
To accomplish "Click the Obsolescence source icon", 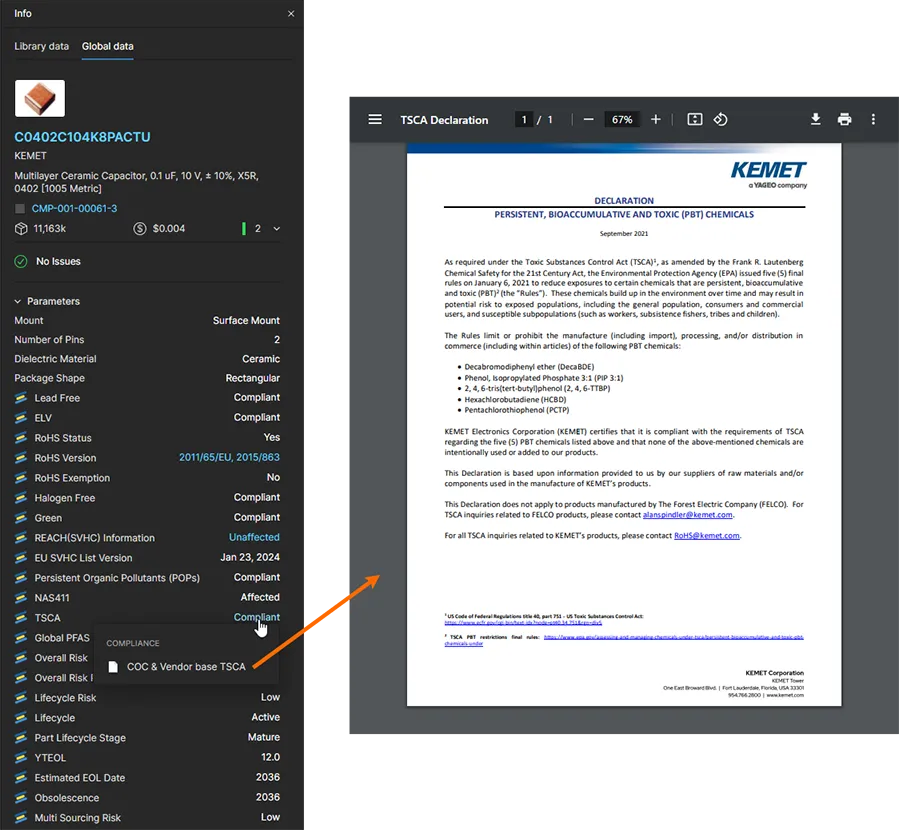I will tap(21, 798).
